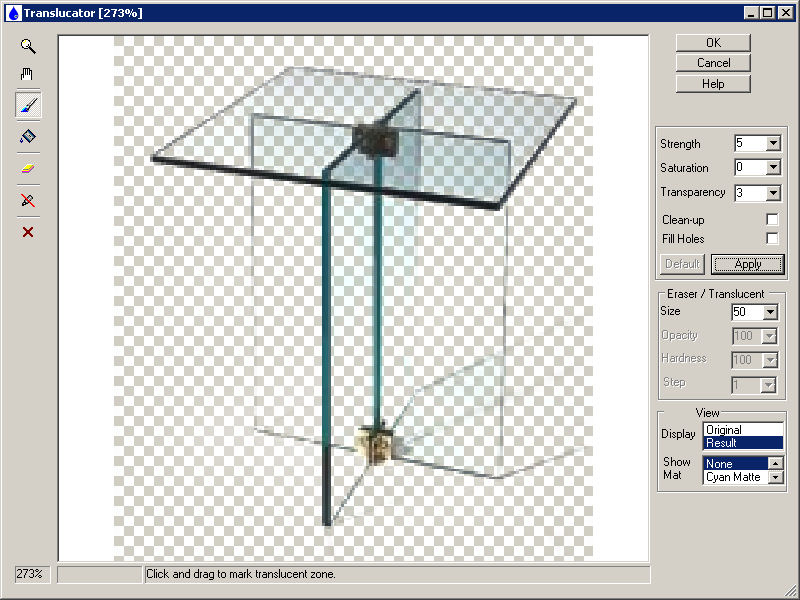Screen dimensions: 800x600
Task: Open the Help dialog
Action: coord(712,84)
